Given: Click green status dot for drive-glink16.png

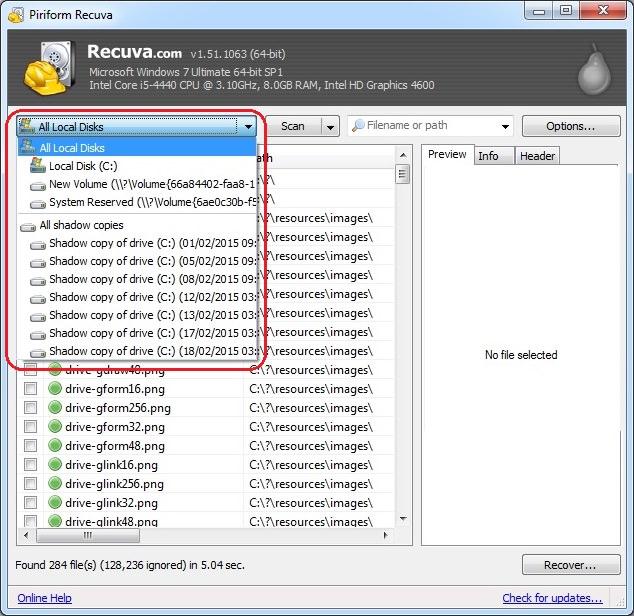Looking at the screenshot, I should point(55,464).
